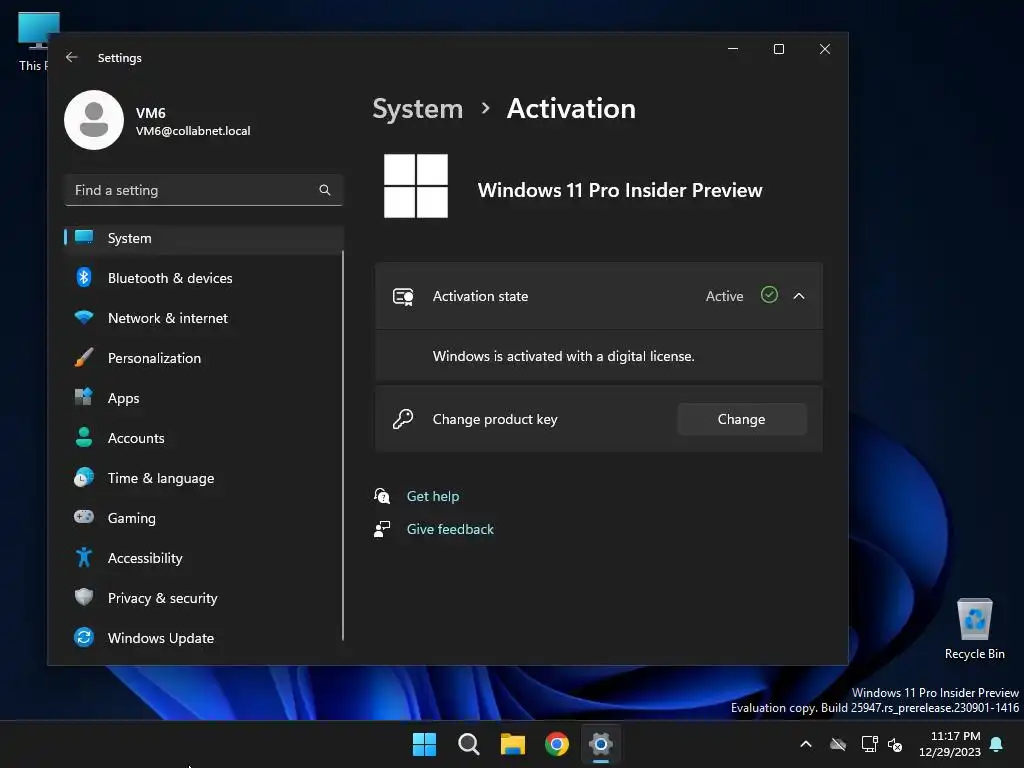Show hidden system tray icons
This screenshot has width=1024, height=768.
coord(806,744)
